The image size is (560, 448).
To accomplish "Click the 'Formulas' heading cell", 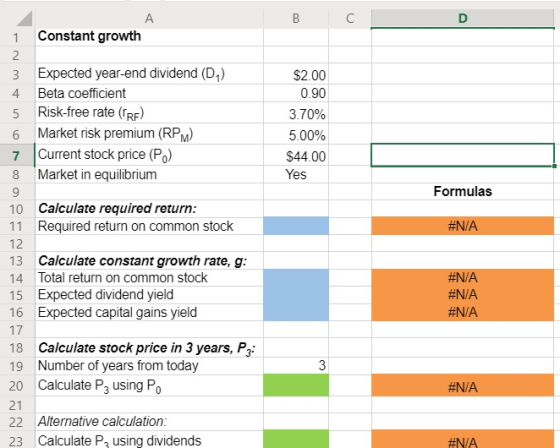I will [462, 191].
